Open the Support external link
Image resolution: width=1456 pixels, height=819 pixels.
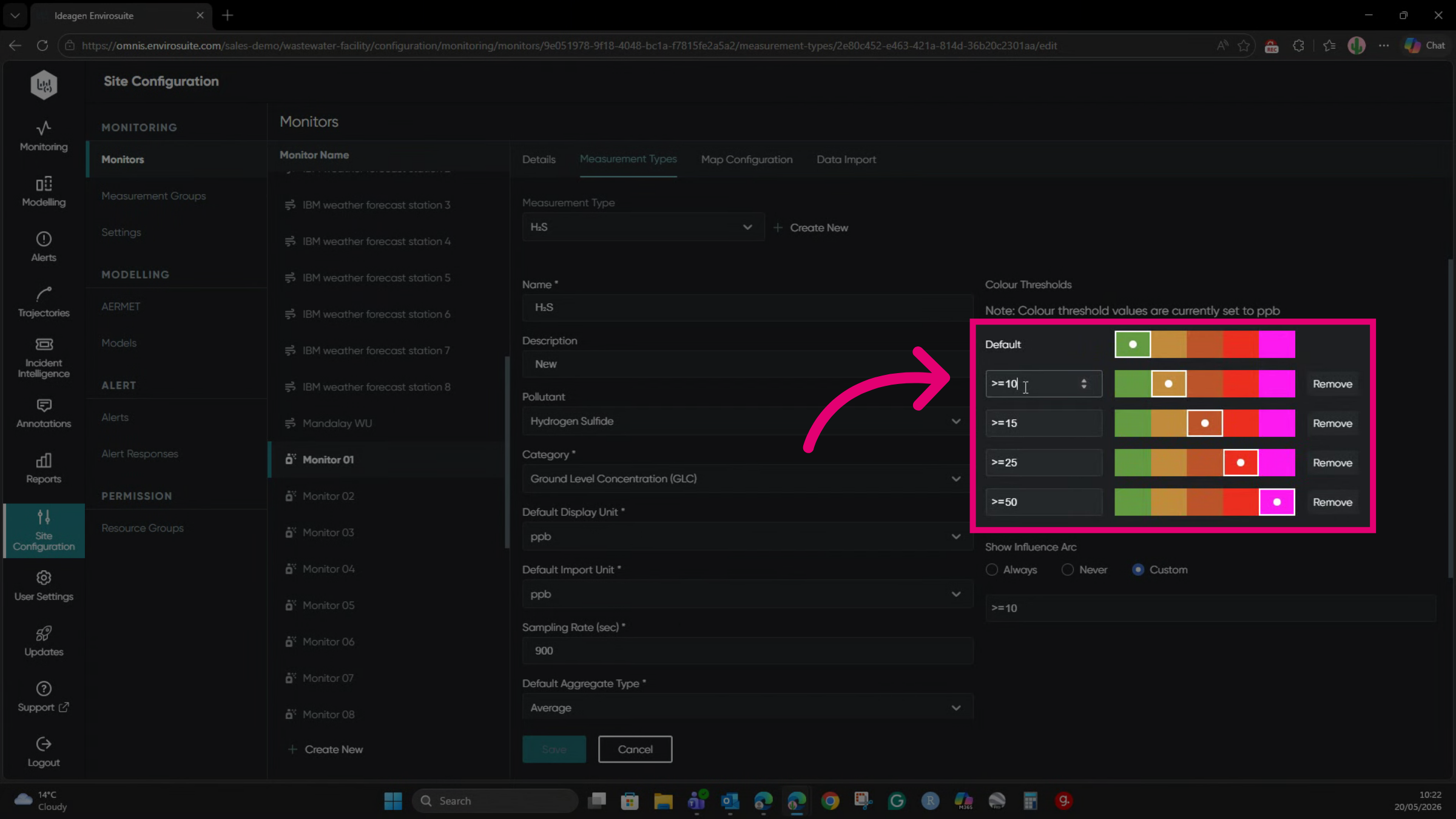click(44, 696)
